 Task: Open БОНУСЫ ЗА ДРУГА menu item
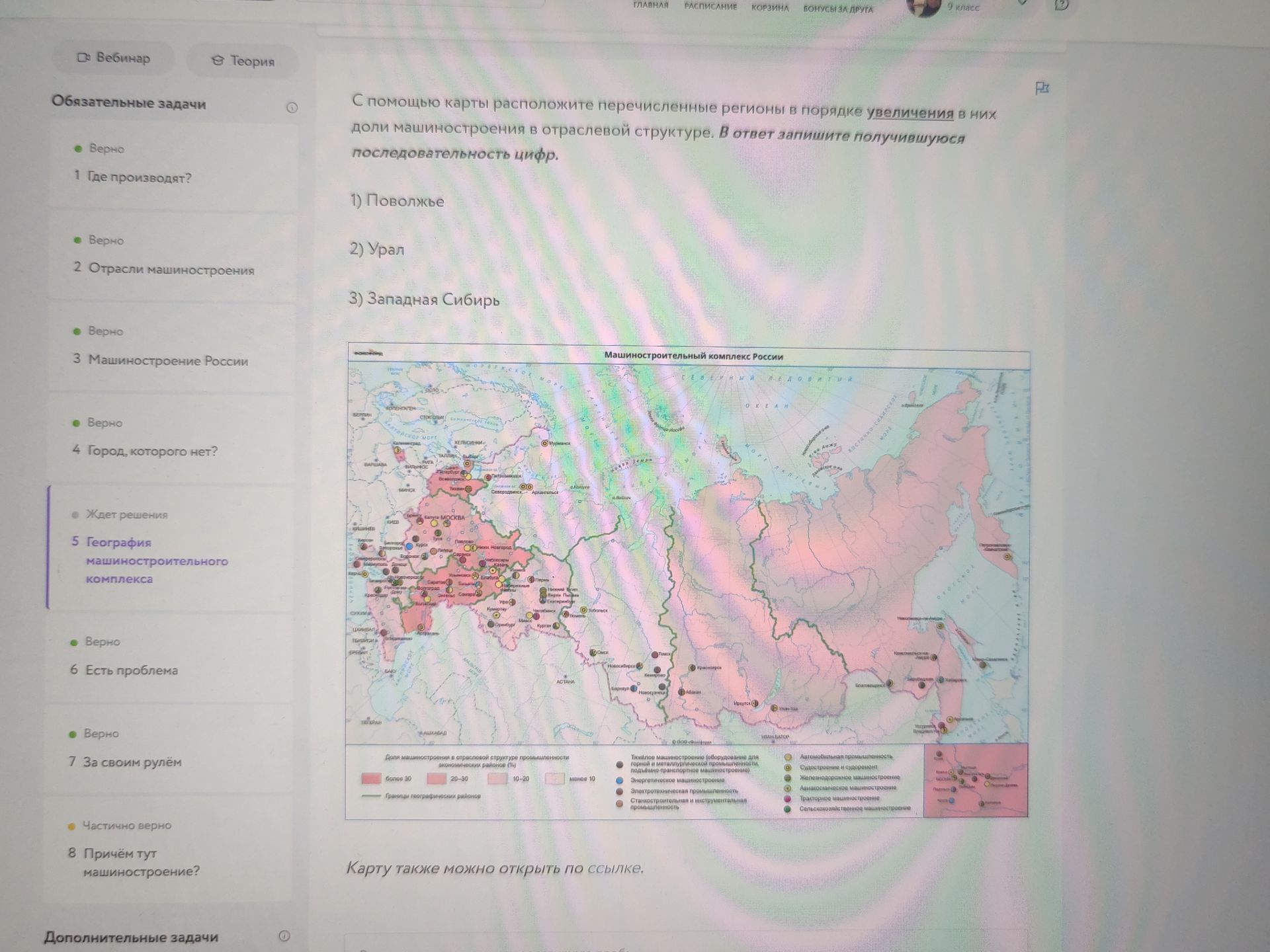838,9
